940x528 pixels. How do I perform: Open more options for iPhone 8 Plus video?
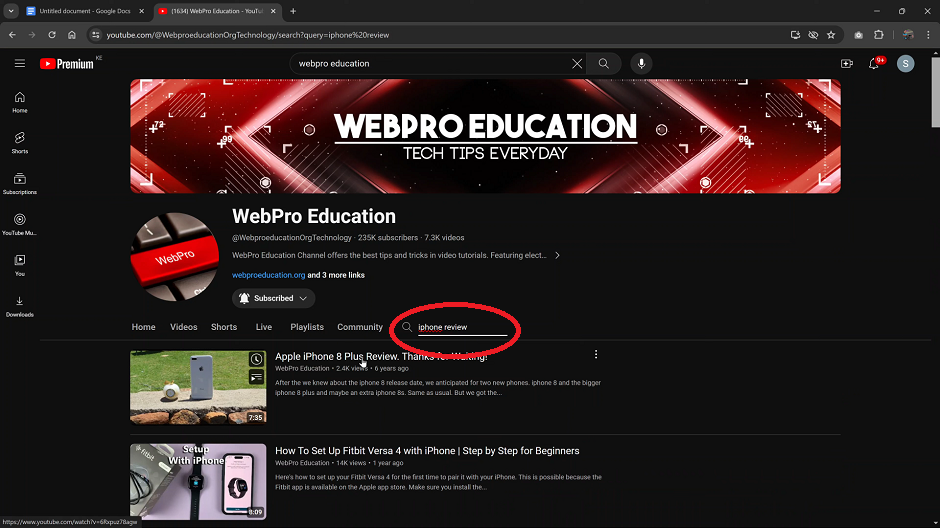tap(596, 355)
